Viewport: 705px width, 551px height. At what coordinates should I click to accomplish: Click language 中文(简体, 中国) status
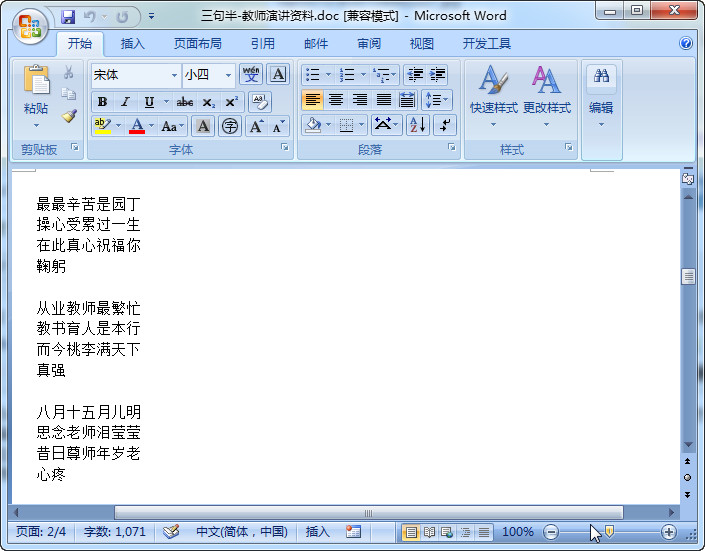(x=242, y=532)
